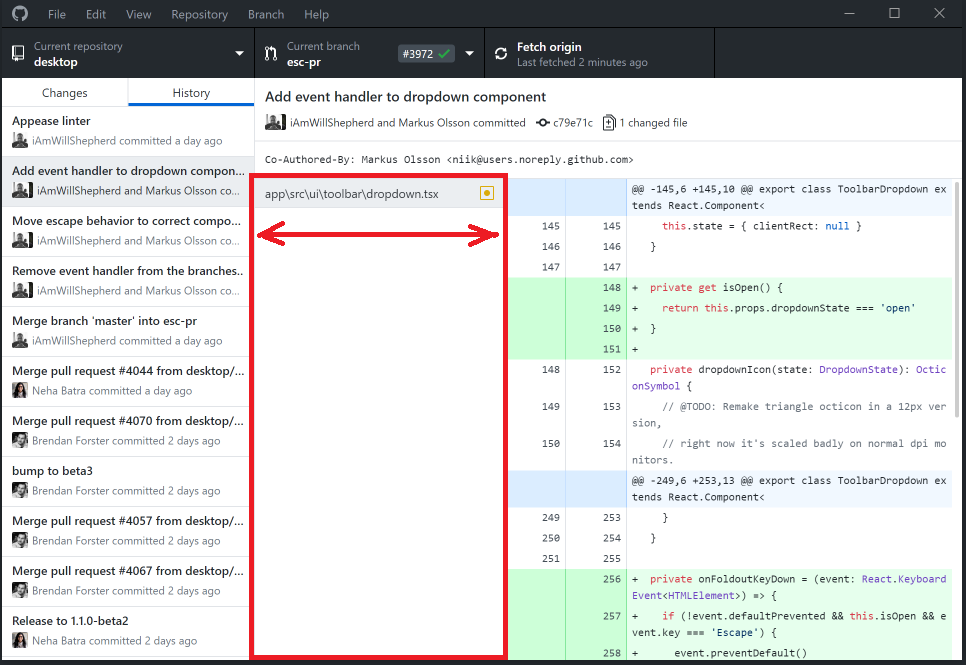The height and width of the screenshot is (665, 966).
Task: Click diff scrollbar on the right edge
Action: click(x=956, y=300)
